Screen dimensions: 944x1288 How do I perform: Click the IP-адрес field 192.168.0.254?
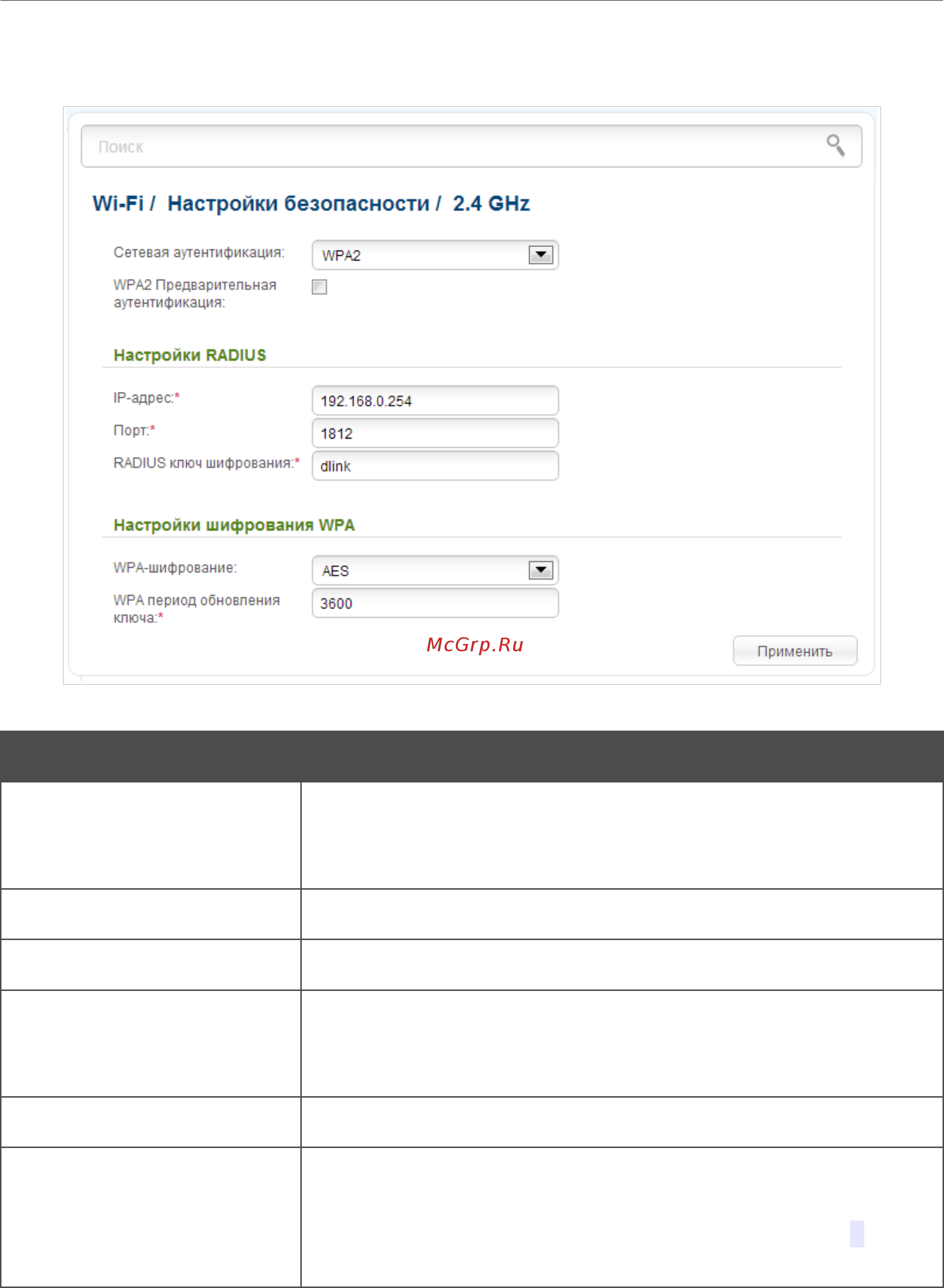(x=435, y=401)
